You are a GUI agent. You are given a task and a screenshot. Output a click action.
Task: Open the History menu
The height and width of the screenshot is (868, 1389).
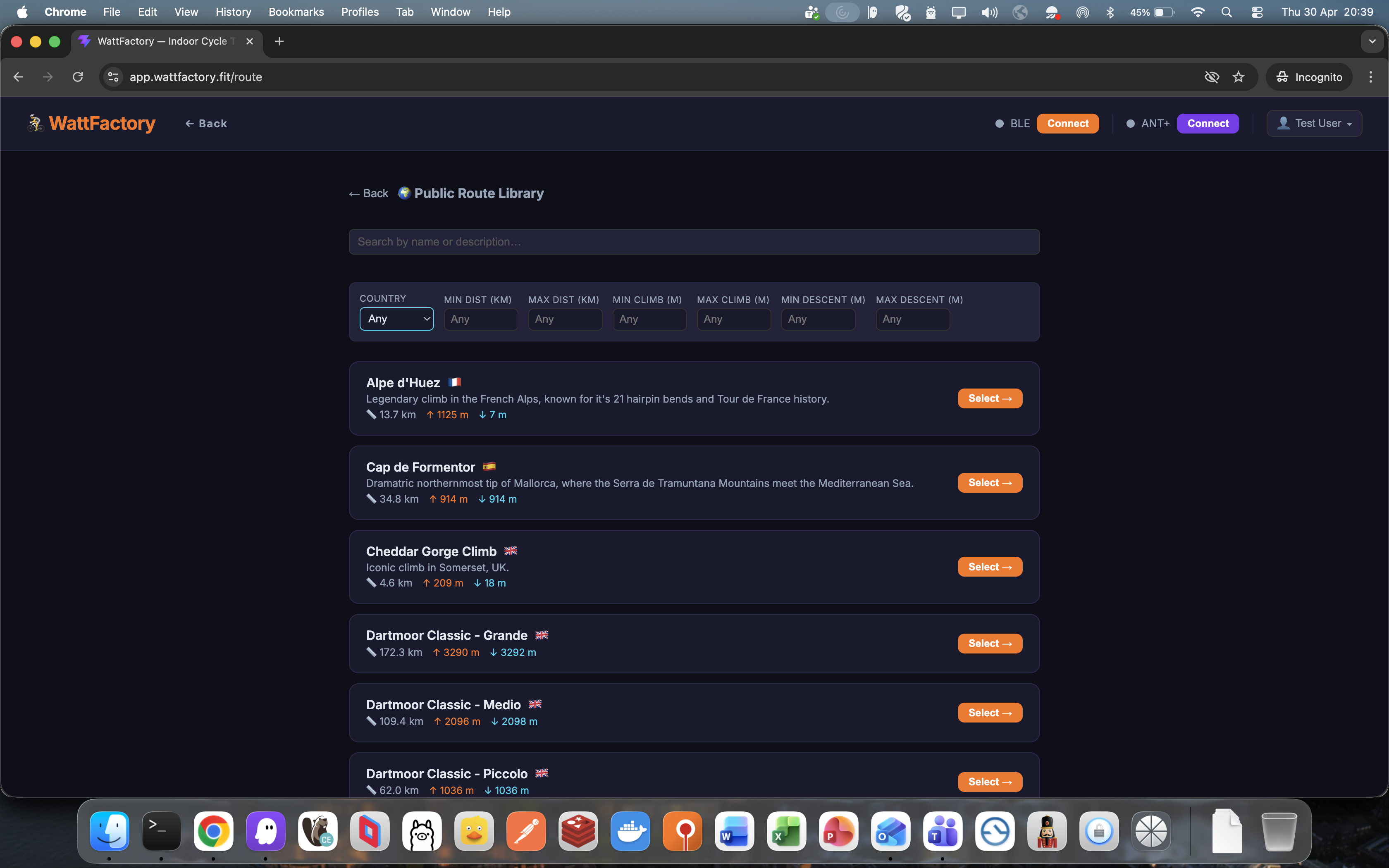tap(234, 12)
